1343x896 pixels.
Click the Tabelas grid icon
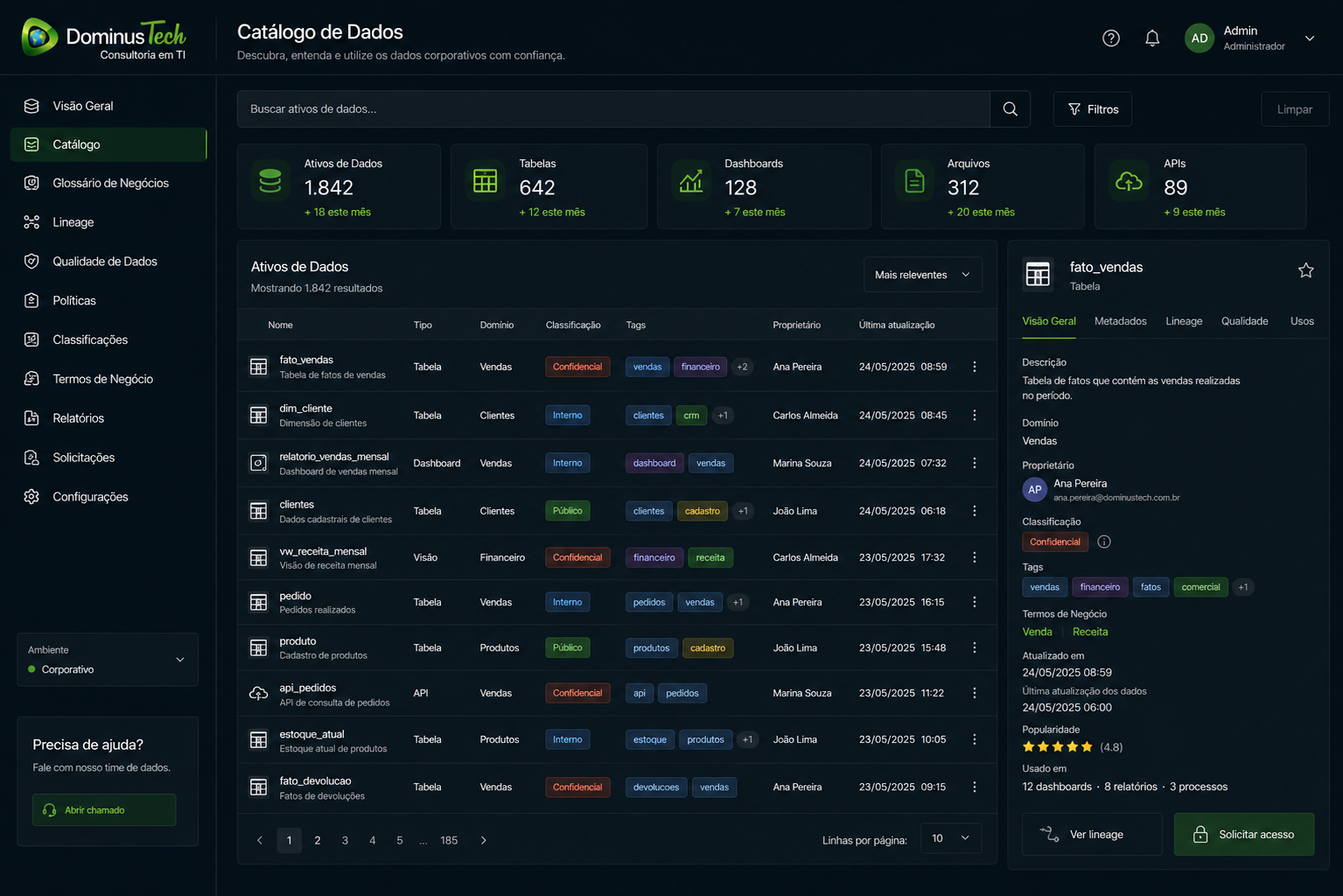485,181
